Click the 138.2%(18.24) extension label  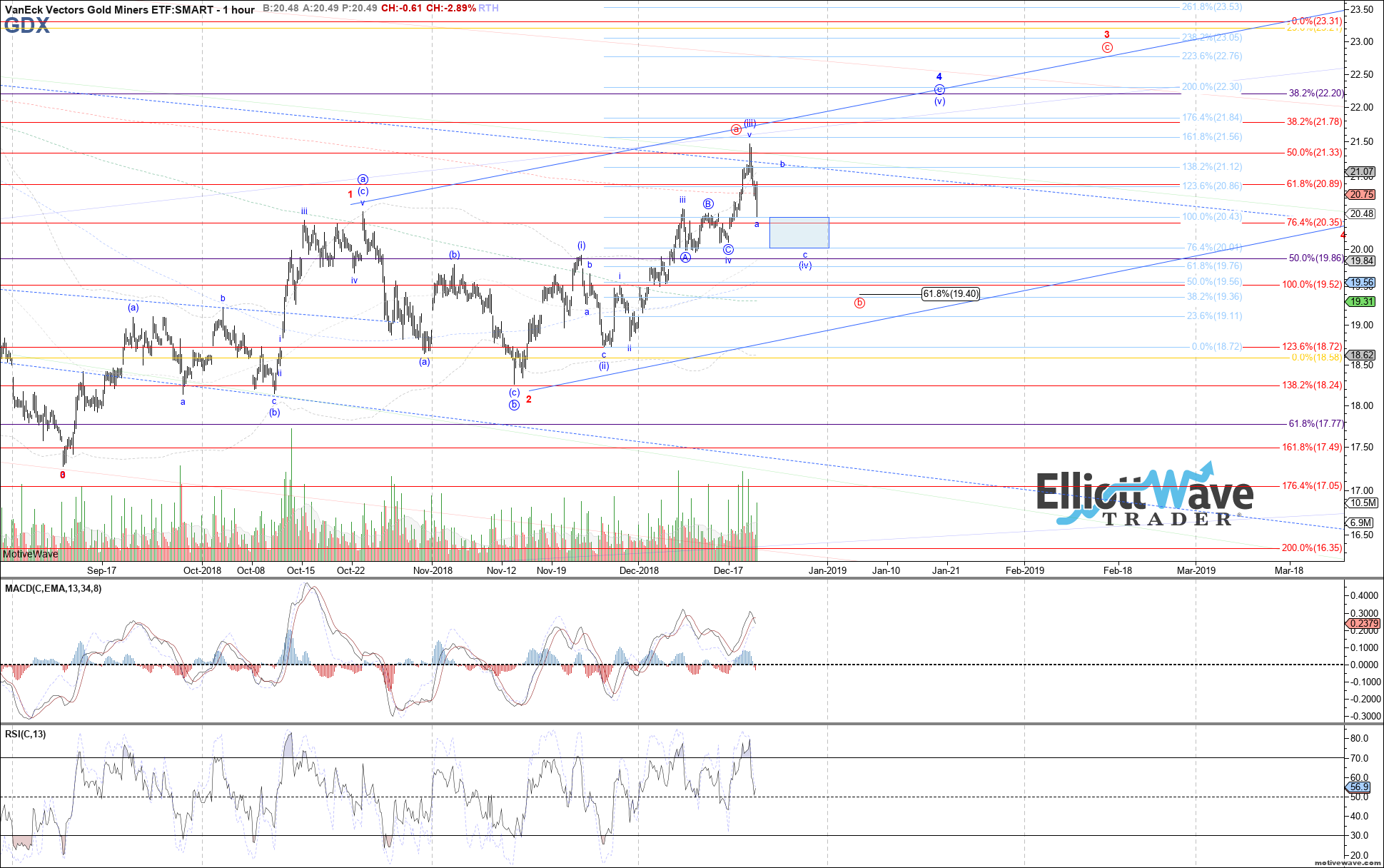pos(1313,385)
